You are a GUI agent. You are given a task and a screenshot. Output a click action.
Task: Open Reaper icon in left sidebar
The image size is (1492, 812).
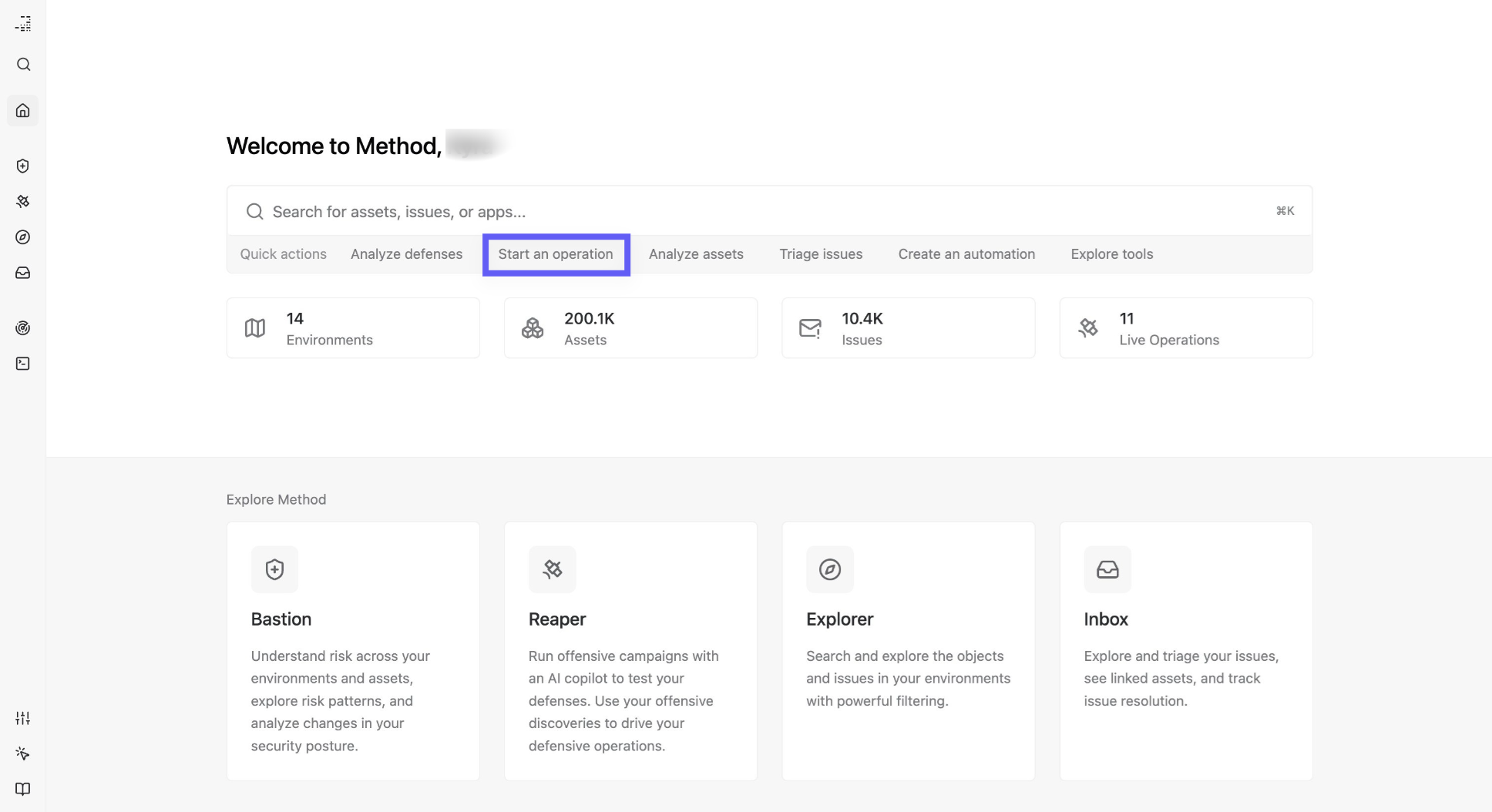tap(23, 202)
